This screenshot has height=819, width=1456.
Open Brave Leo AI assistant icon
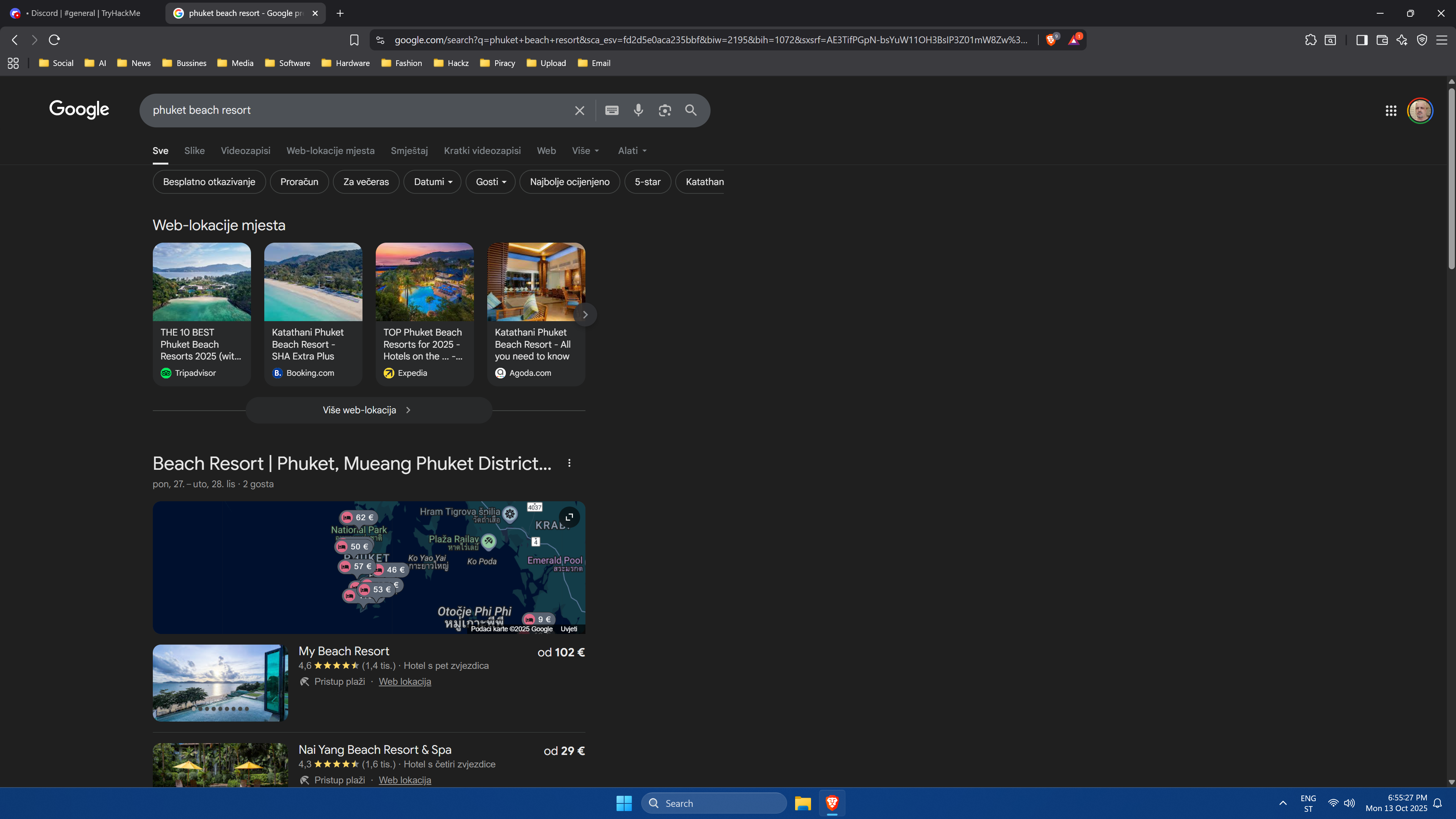(1402, 40)
